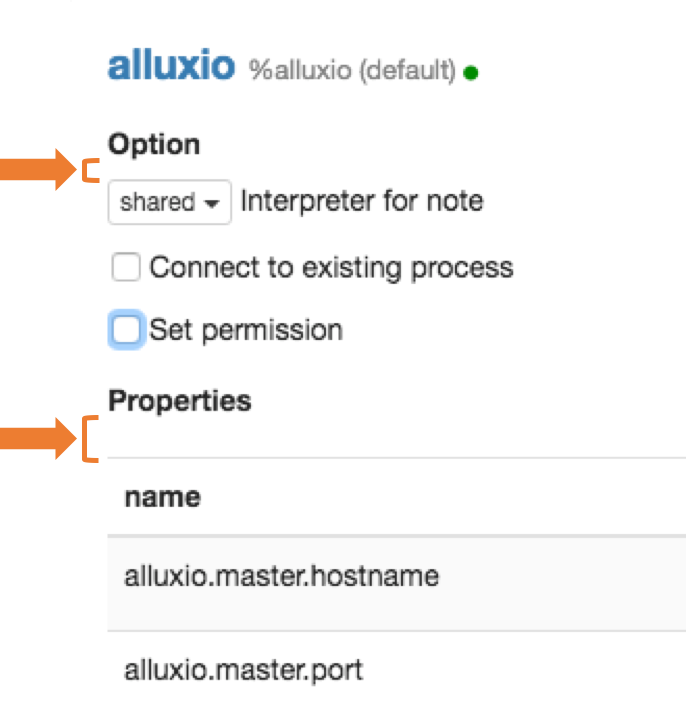Image resolution: width=686 pixels, height=707 pixels.
Task: Click the green status dot beside alluxio
Action: (471, 72)
